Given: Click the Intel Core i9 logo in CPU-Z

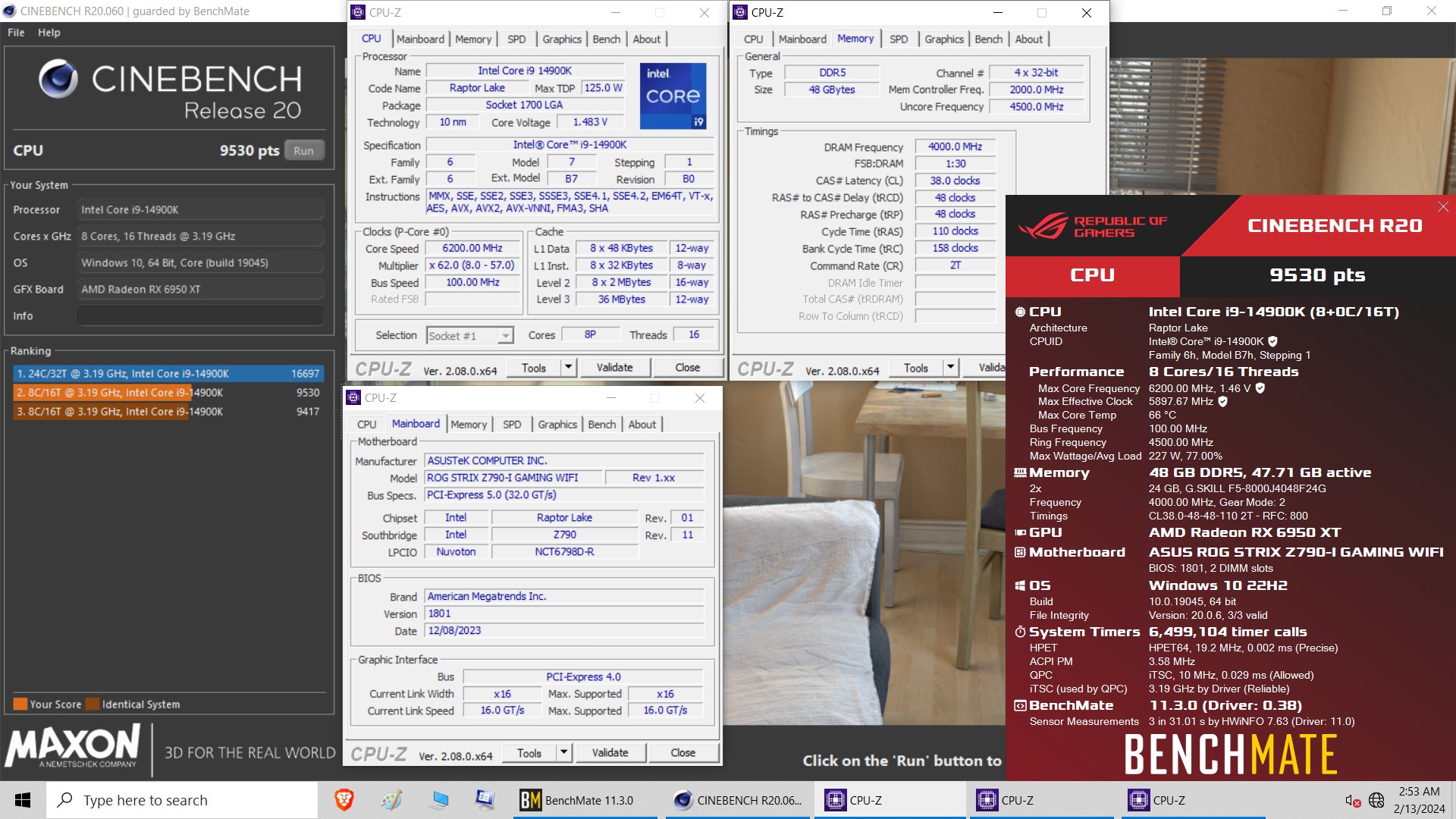Looking at the screenshot, I should coord(673,96).
